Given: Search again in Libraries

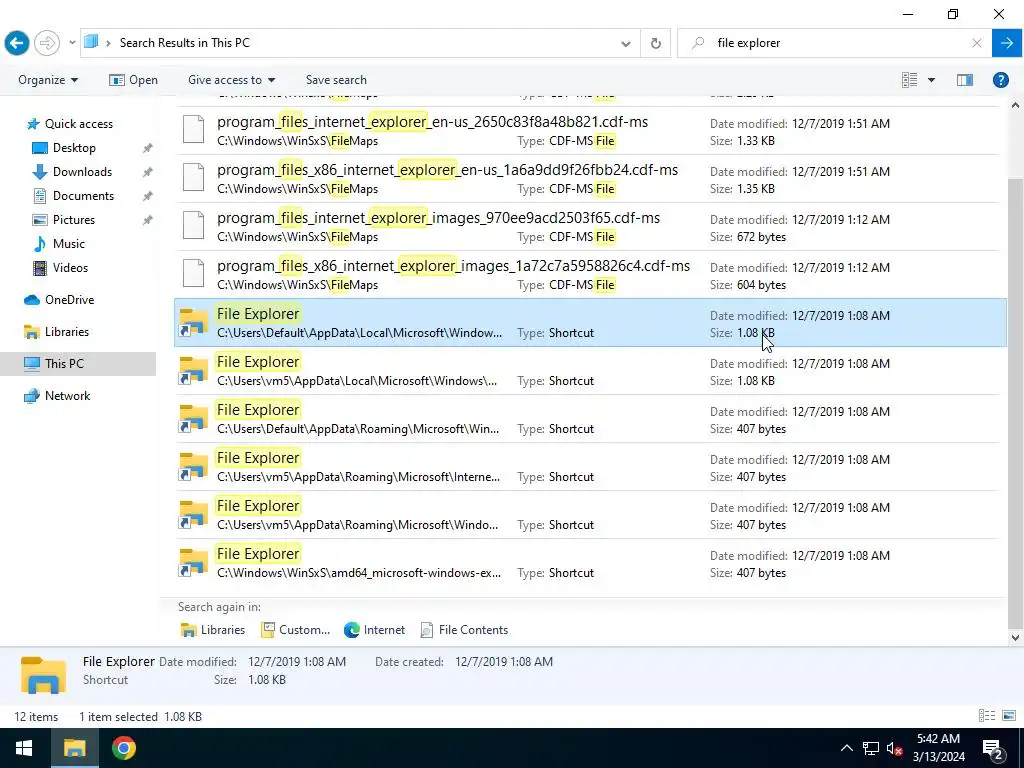Looking at the screenshot, I should [x=213, y=630].
